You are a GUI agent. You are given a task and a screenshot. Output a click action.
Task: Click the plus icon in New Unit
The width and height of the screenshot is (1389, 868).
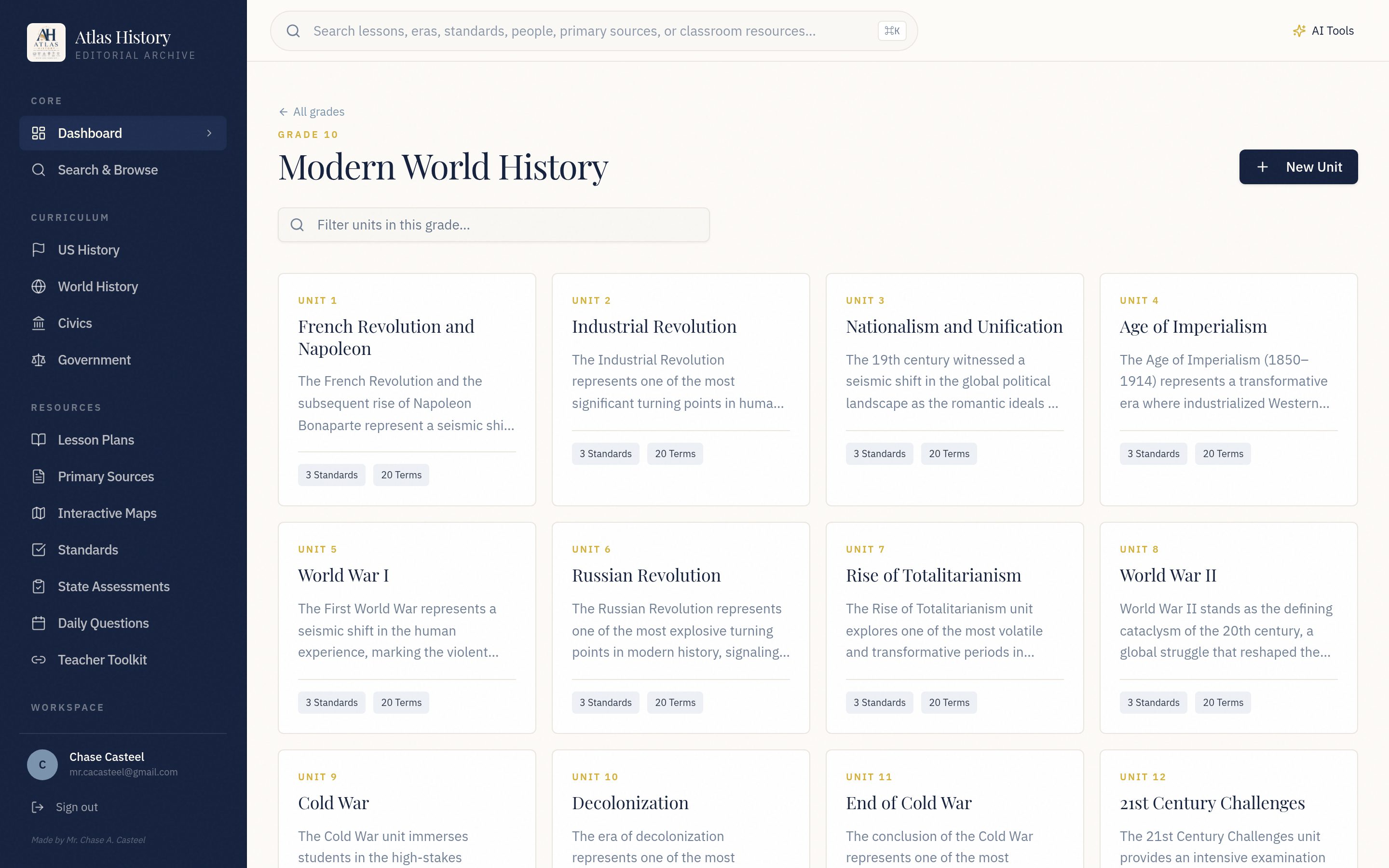coord(1262,167)
